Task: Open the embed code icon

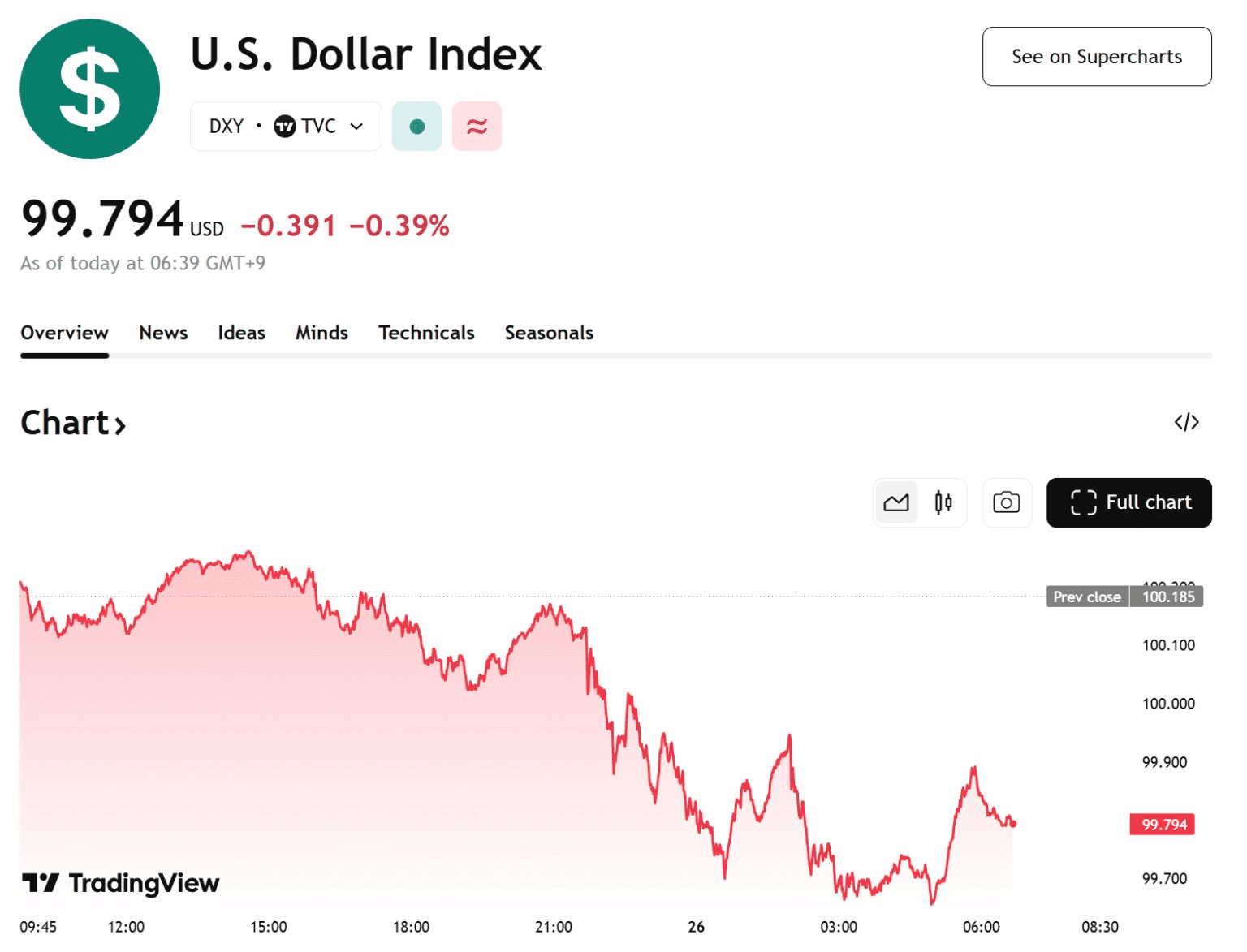Action: [x=1186, y=422]
